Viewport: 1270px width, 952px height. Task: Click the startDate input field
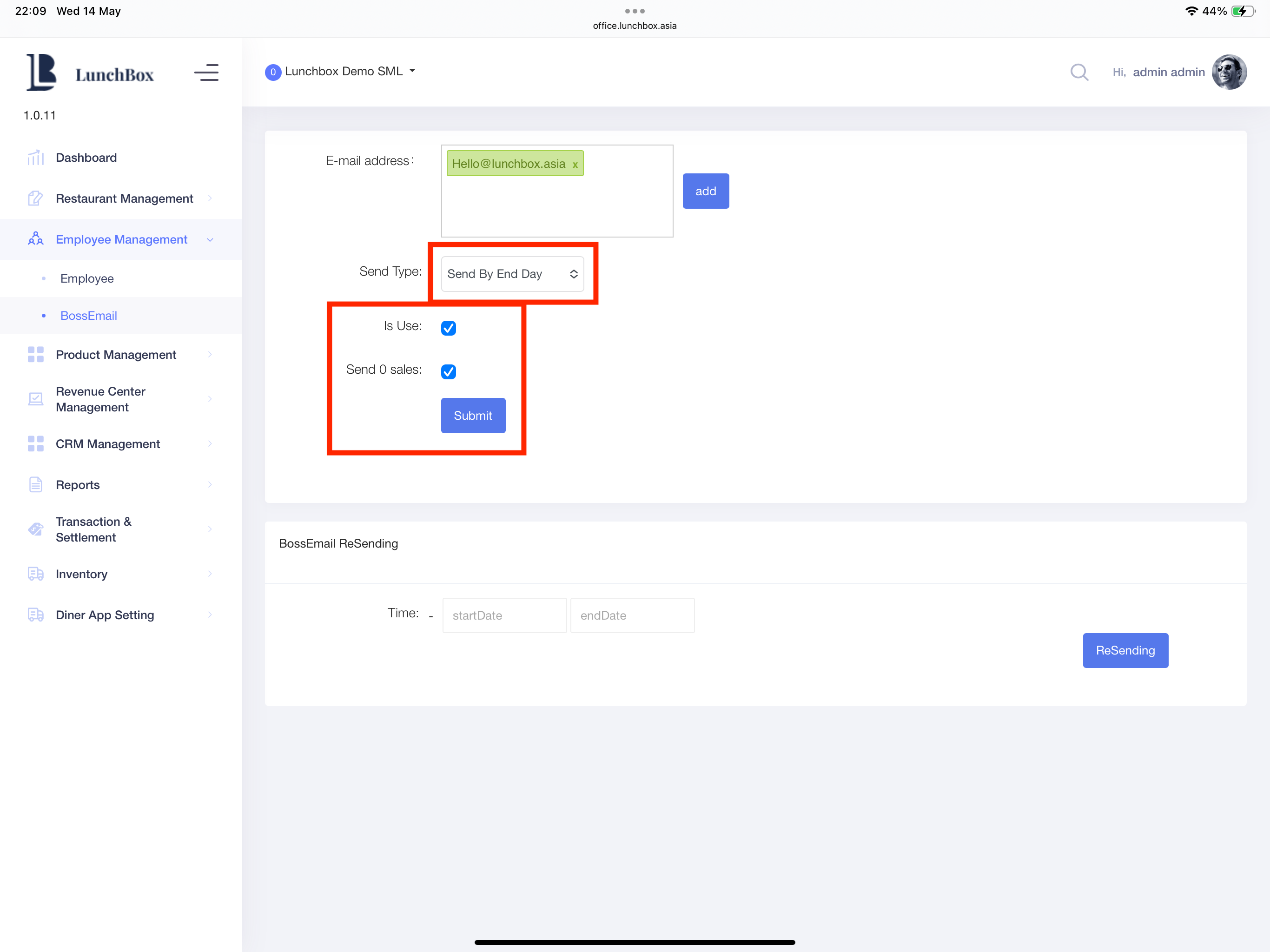pos(504,615)
